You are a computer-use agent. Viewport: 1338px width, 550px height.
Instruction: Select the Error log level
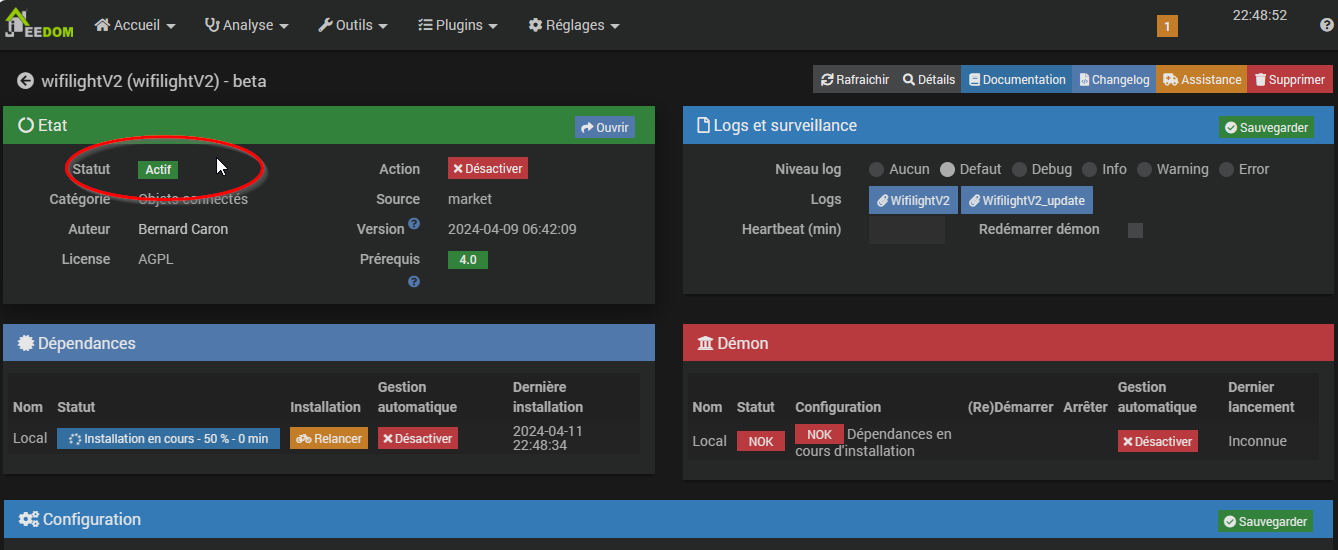(x=1227, y=170)
